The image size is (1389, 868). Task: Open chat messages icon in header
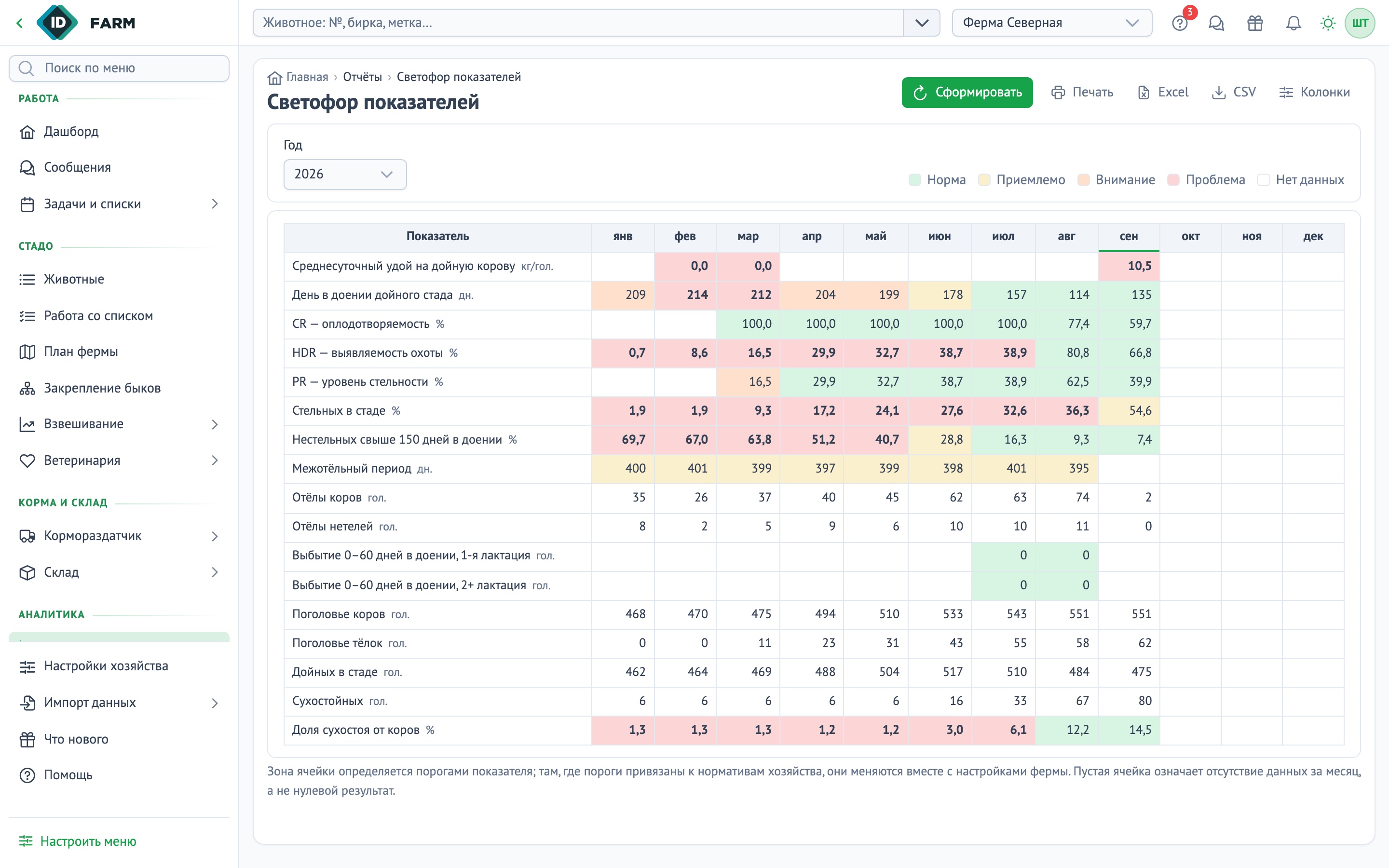click(x=1217, y=23)
